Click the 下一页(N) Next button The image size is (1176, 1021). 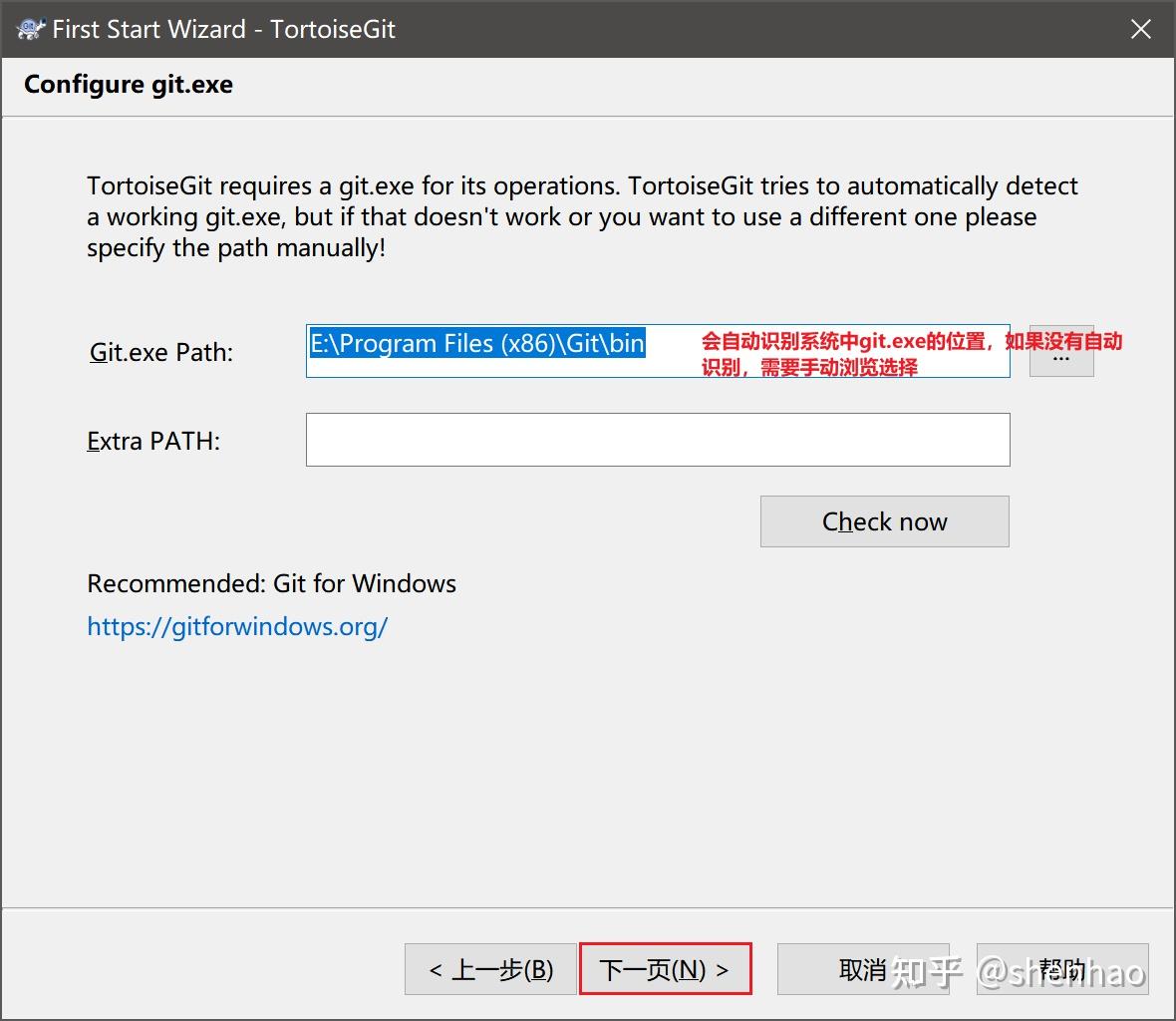tap(664, 968)
